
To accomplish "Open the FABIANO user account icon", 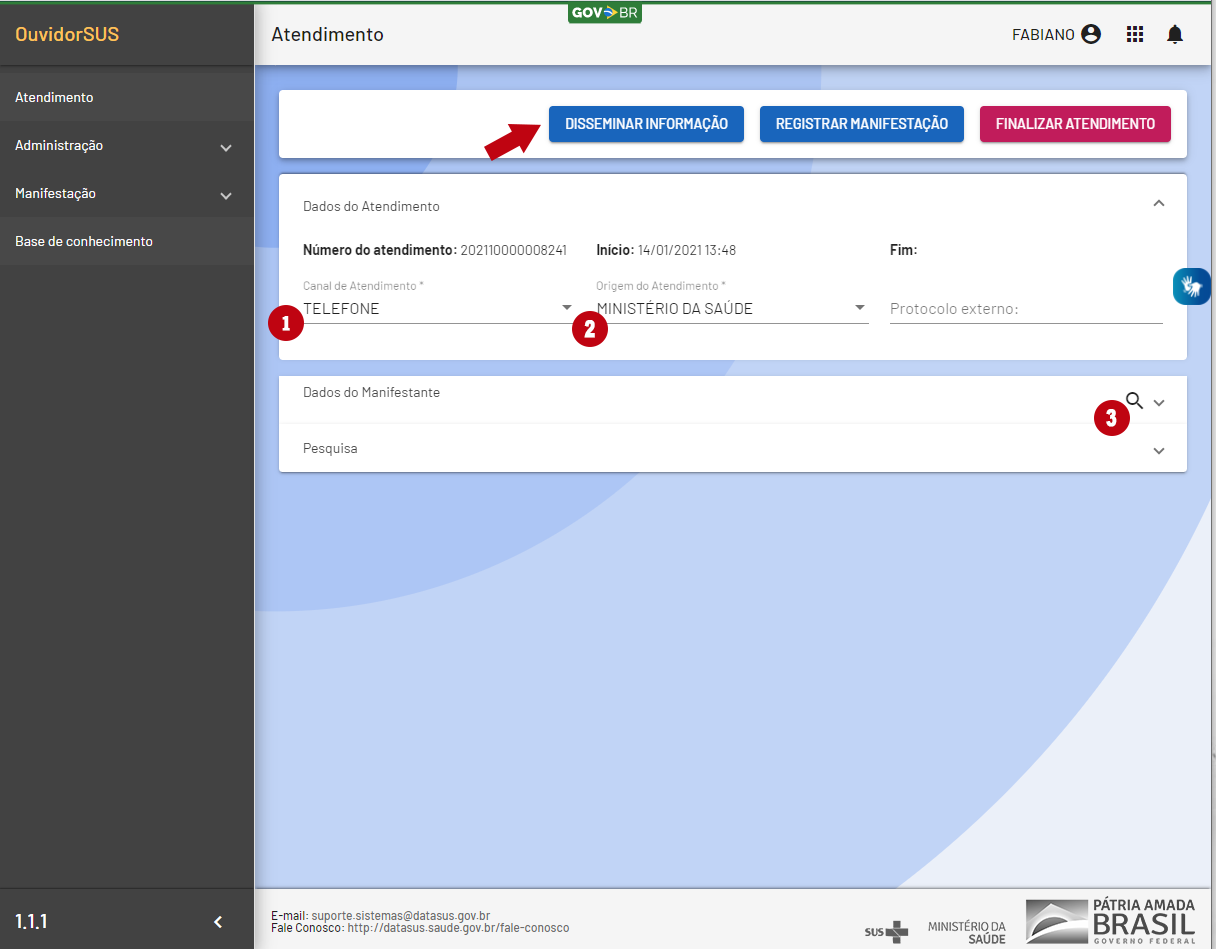I will click(x=1091, y=35).
